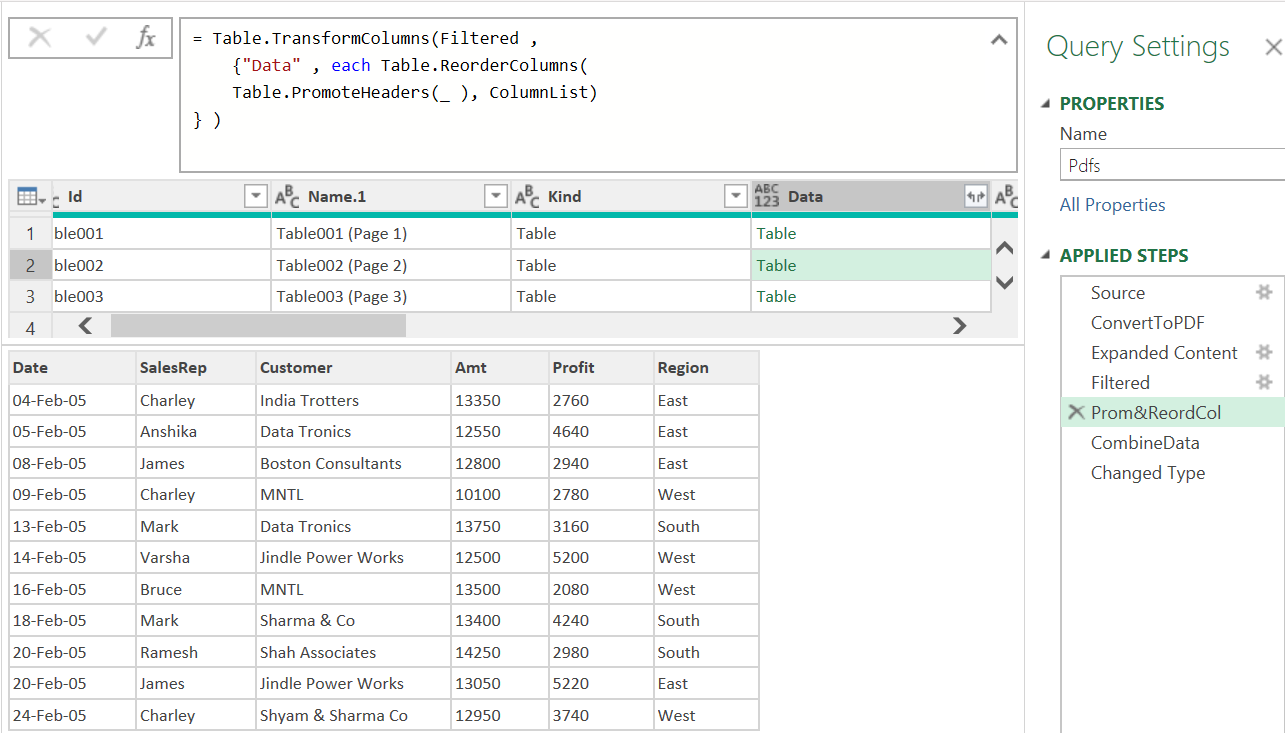Open settings gear for the Filtered step

click(x=1264, y=383)
